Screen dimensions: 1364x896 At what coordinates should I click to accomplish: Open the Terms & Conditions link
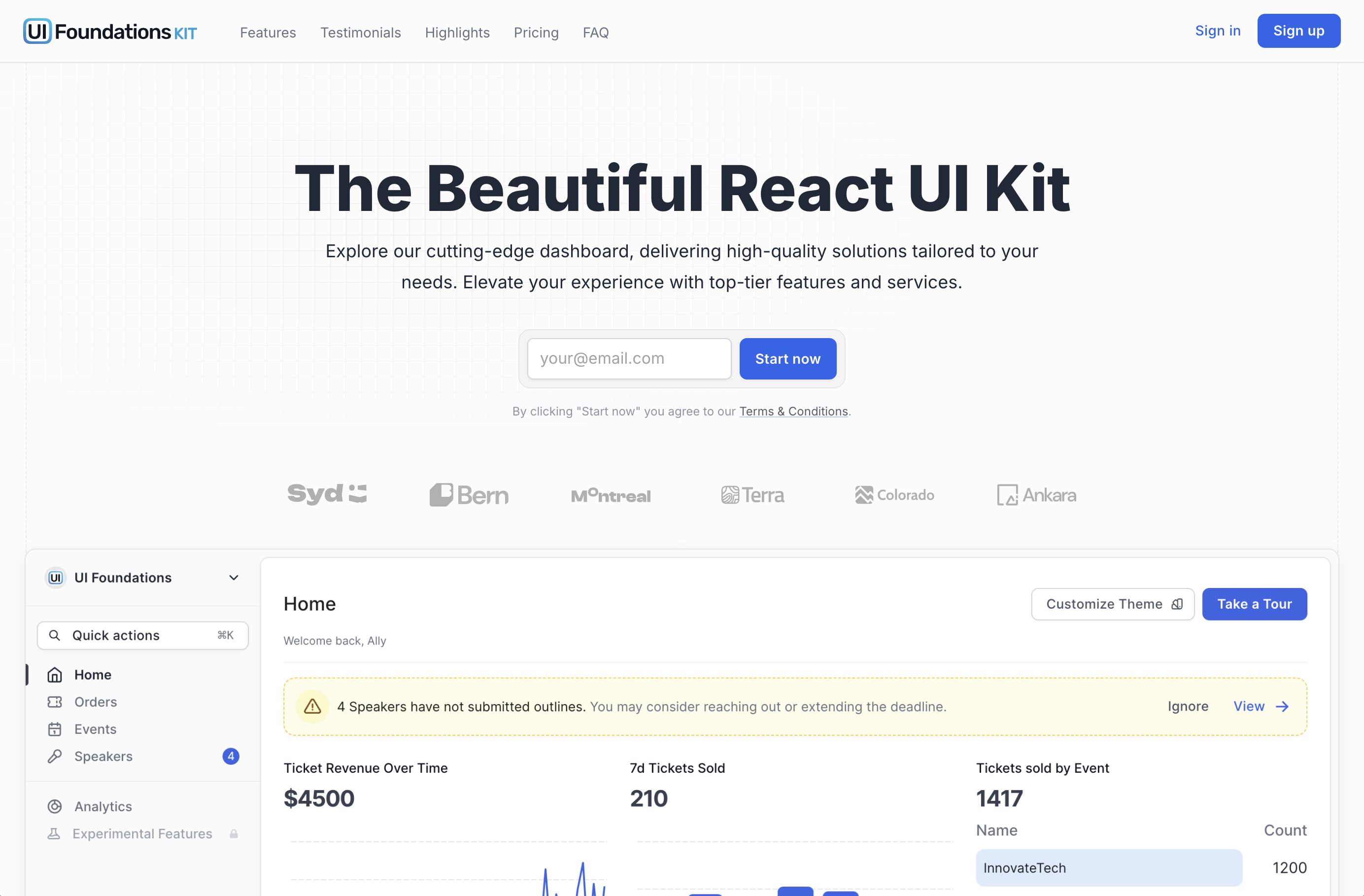[793, 411]
